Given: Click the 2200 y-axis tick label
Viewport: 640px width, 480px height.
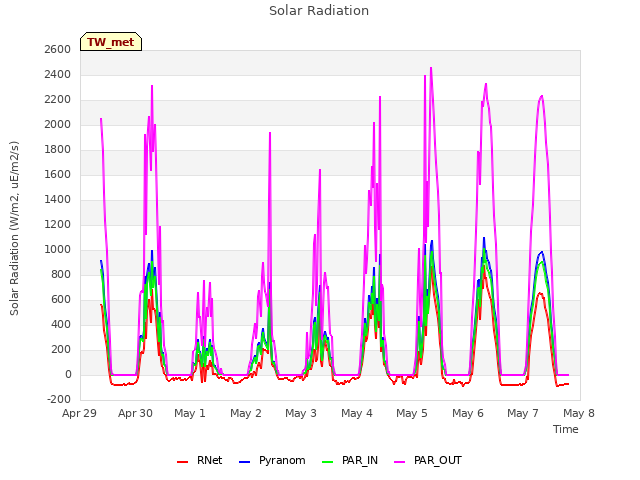Looking at the screenshot, I should (x=58, y=100).
